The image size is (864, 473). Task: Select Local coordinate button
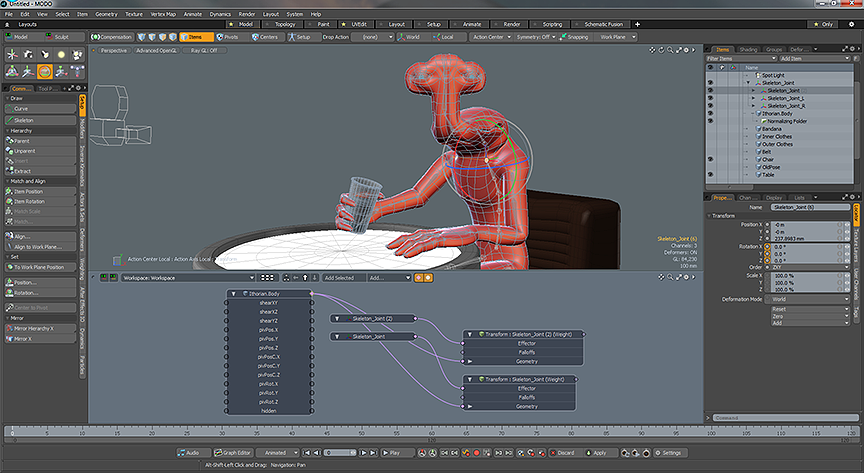[x=444, y=37]
